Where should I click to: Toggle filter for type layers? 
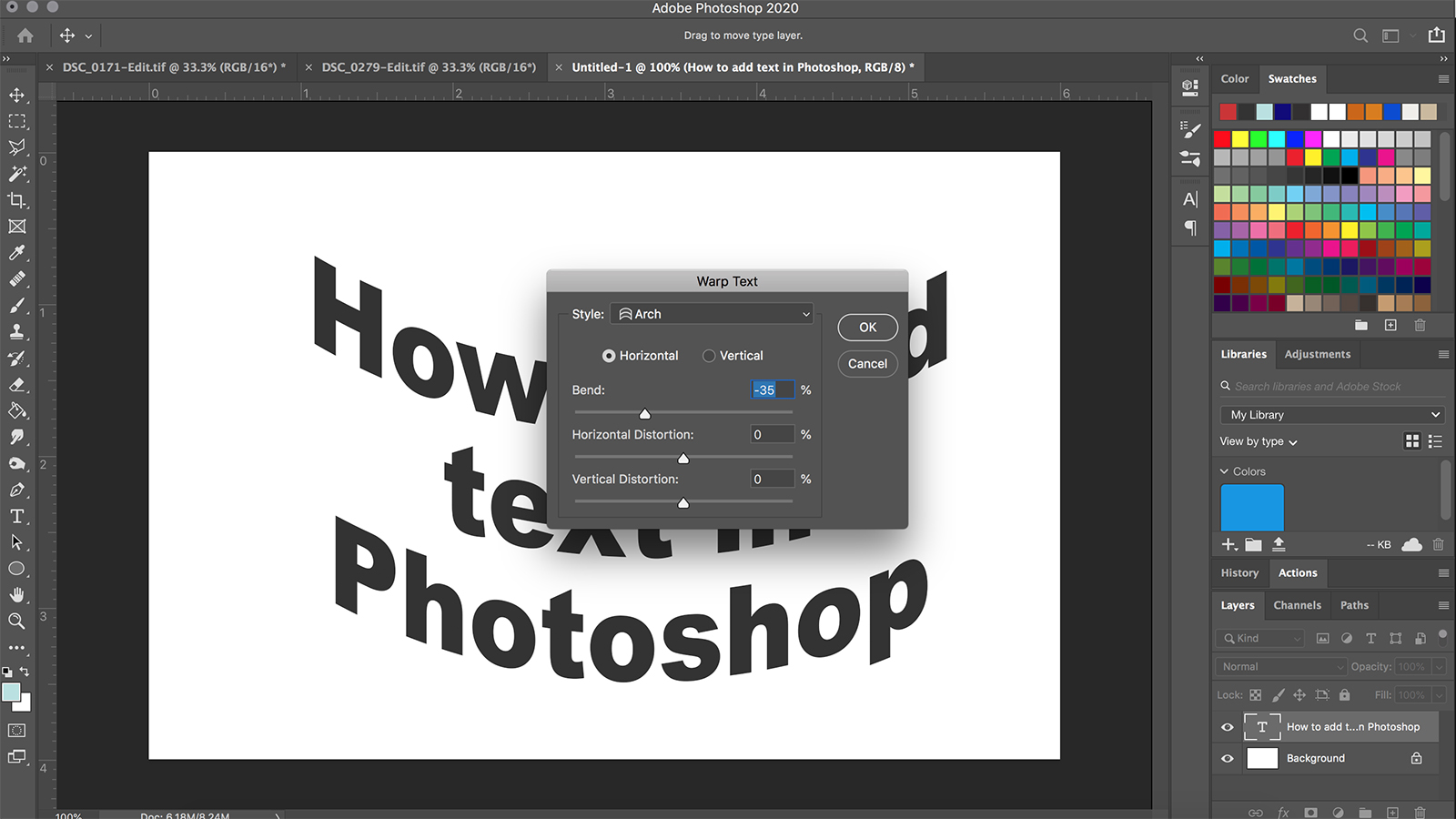click(x=1371, y=638)
